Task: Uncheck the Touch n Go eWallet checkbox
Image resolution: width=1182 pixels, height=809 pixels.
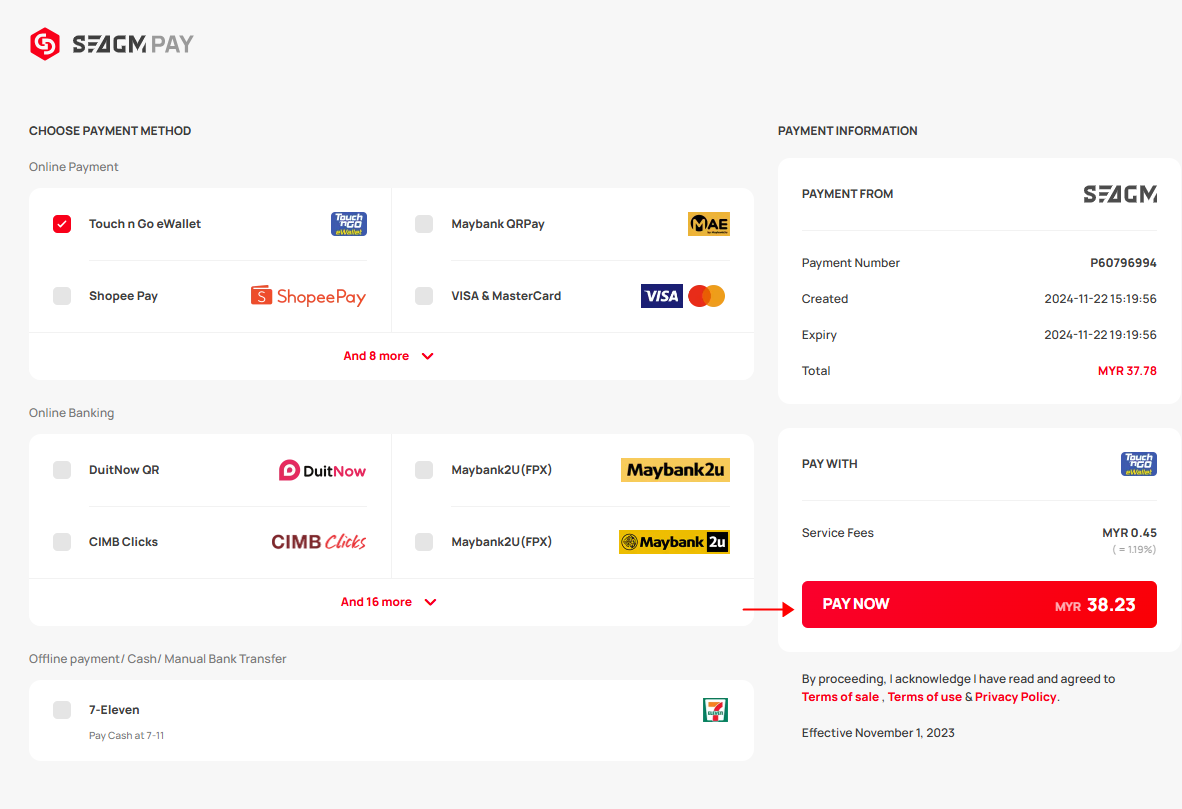Action: tap(62, 224)
